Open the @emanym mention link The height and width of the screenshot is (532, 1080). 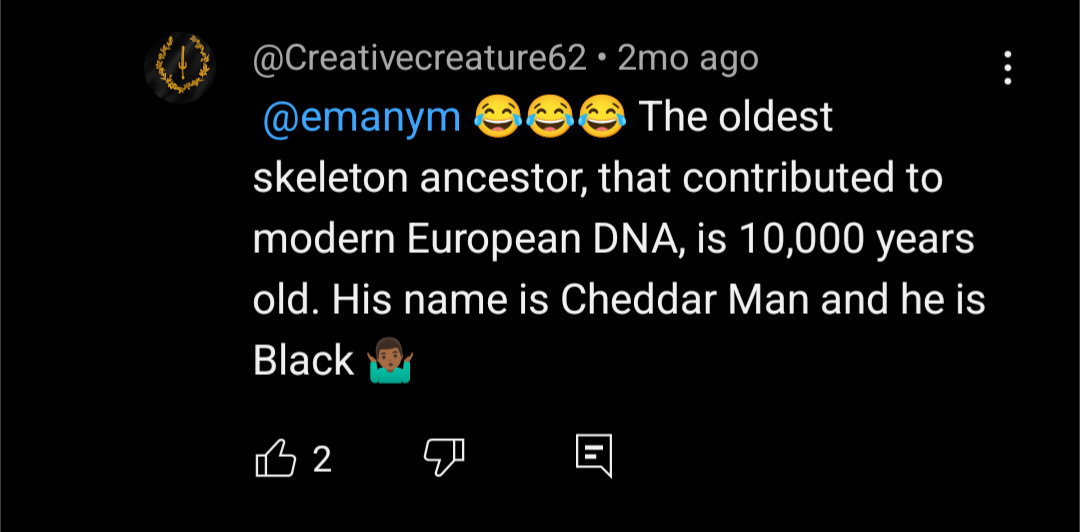[x=361, y=118]
